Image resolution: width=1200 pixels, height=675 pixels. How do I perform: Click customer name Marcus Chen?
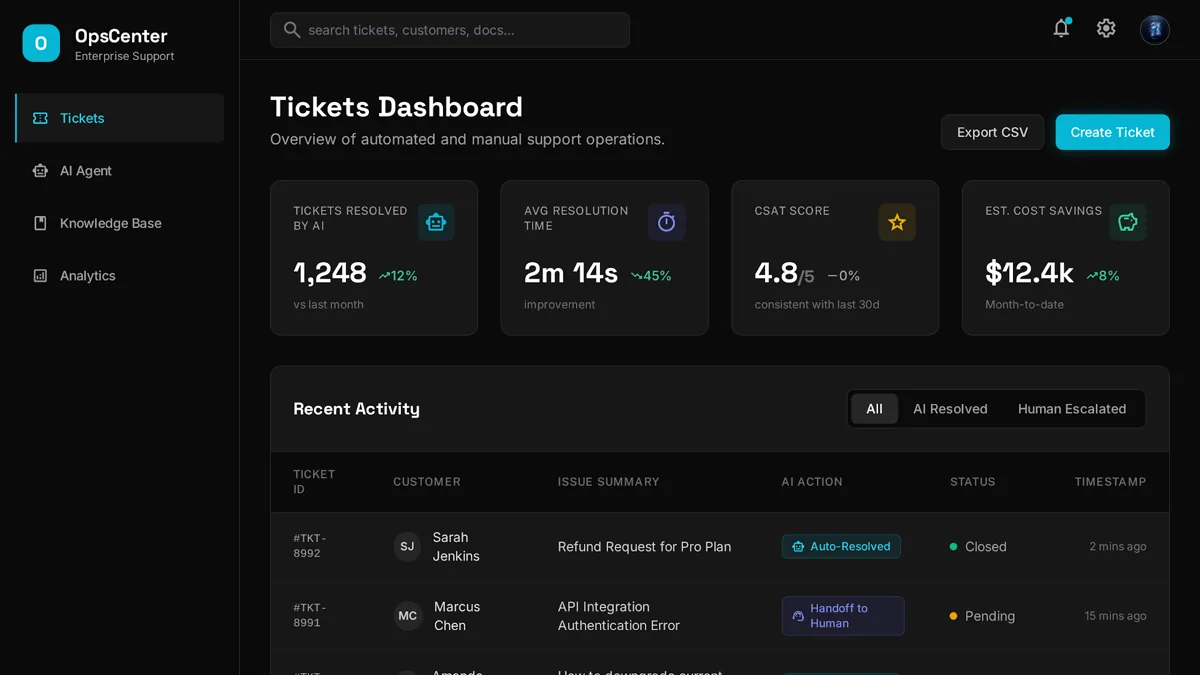[x=457, y=616]
